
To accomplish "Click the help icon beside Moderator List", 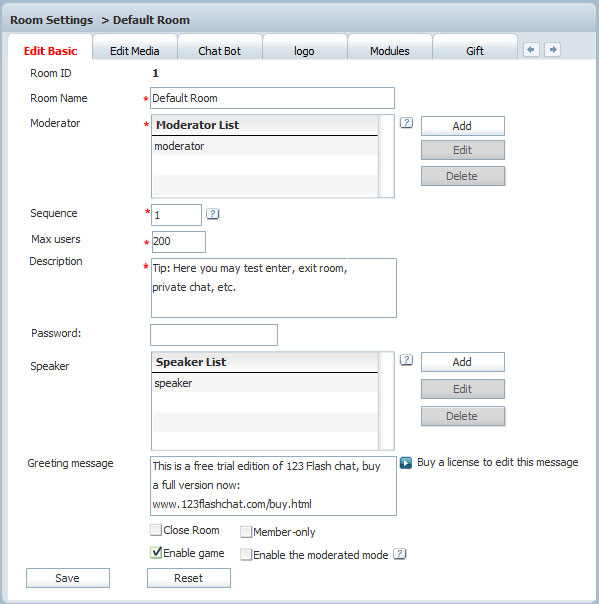I will point(406,123).
